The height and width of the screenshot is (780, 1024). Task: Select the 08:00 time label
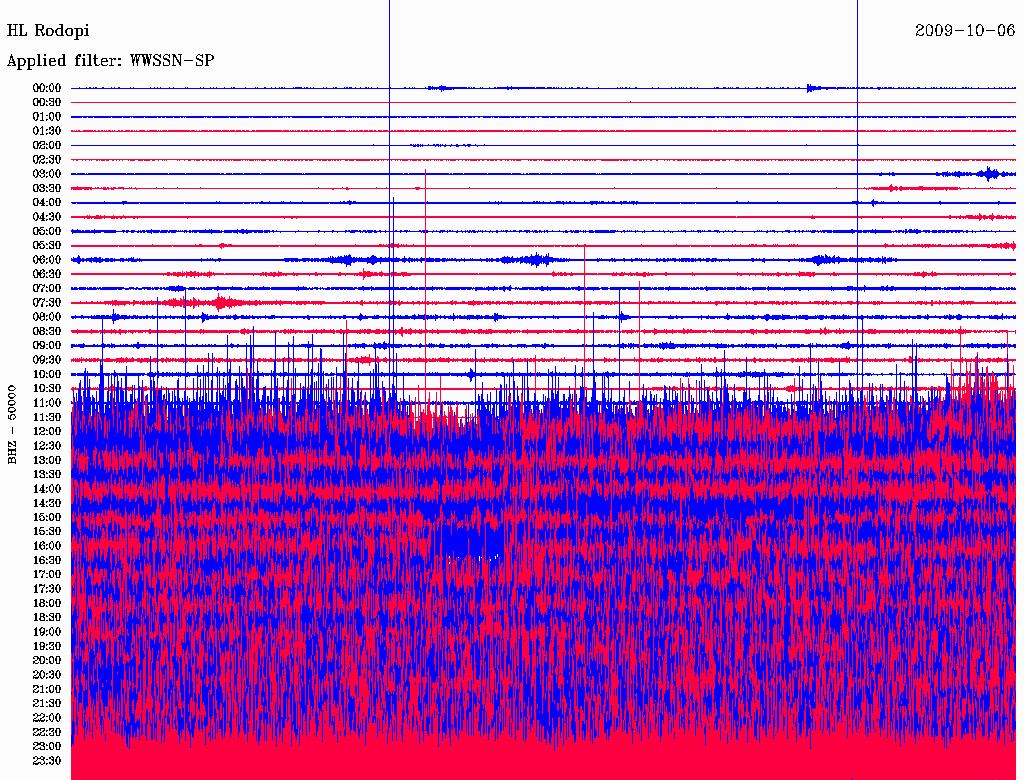coord(47,317)
